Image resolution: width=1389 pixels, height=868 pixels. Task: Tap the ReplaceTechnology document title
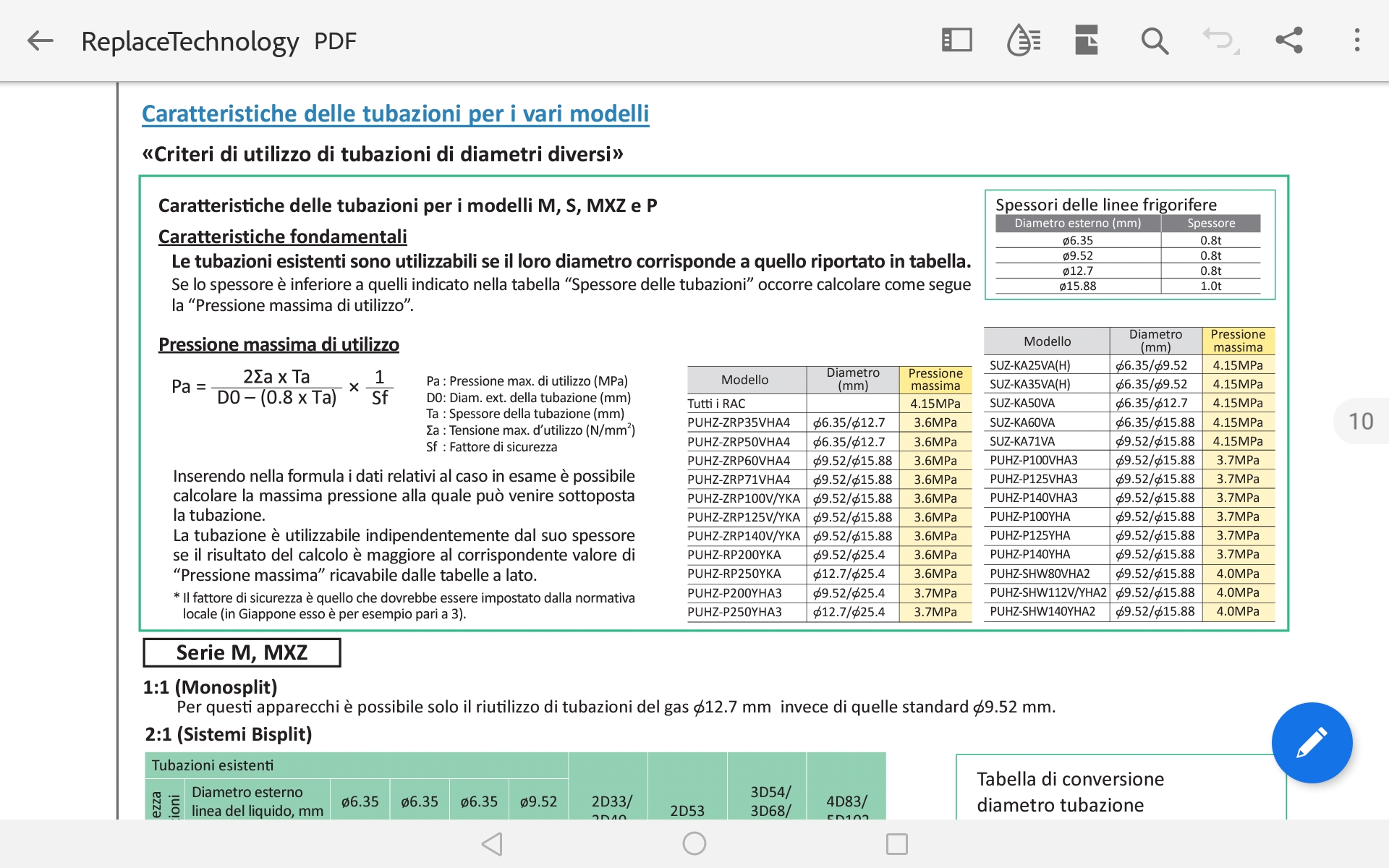(190, 41)
